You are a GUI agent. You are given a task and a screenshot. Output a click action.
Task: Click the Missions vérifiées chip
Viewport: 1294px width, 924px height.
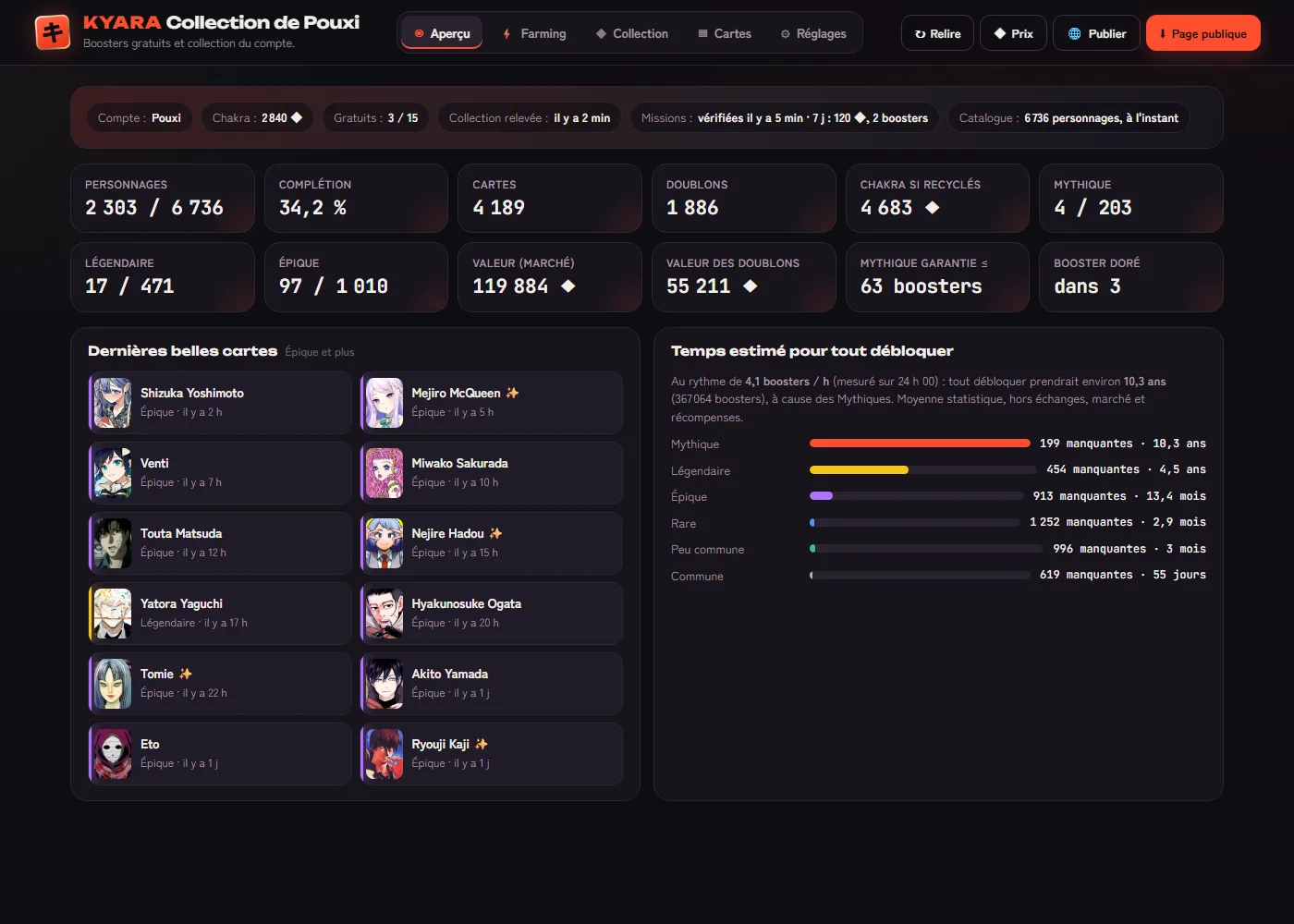pos(785,117)
